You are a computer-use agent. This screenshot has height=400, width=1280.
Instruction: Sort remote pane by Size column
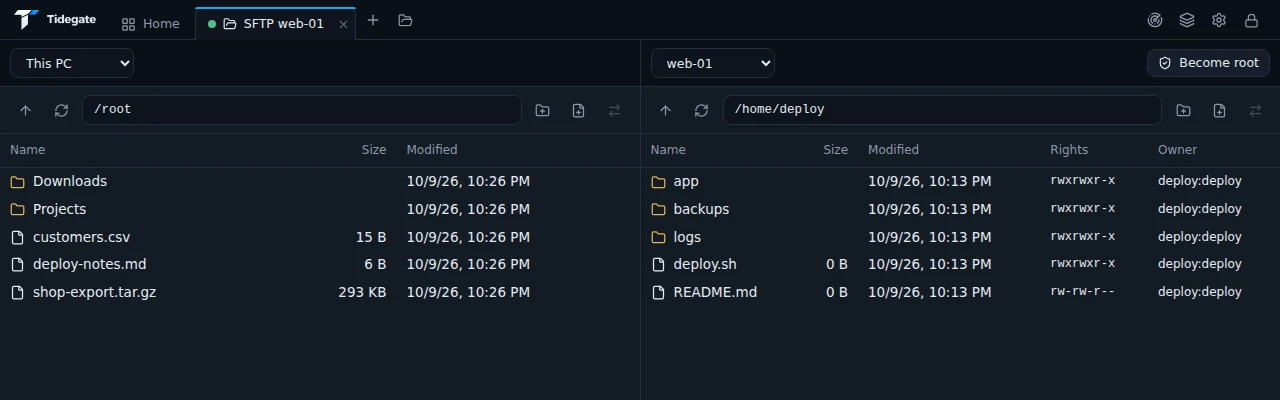coord(835,150)
